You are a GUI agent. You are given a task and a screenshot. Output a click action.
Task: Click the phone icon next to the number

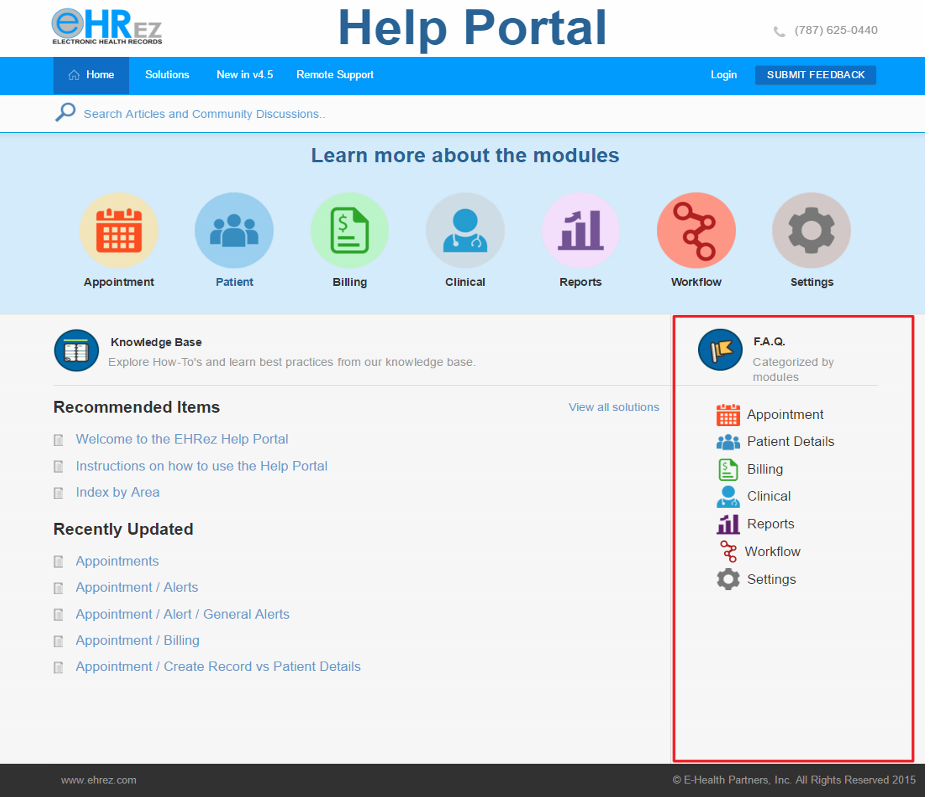(x=779, y=30)
